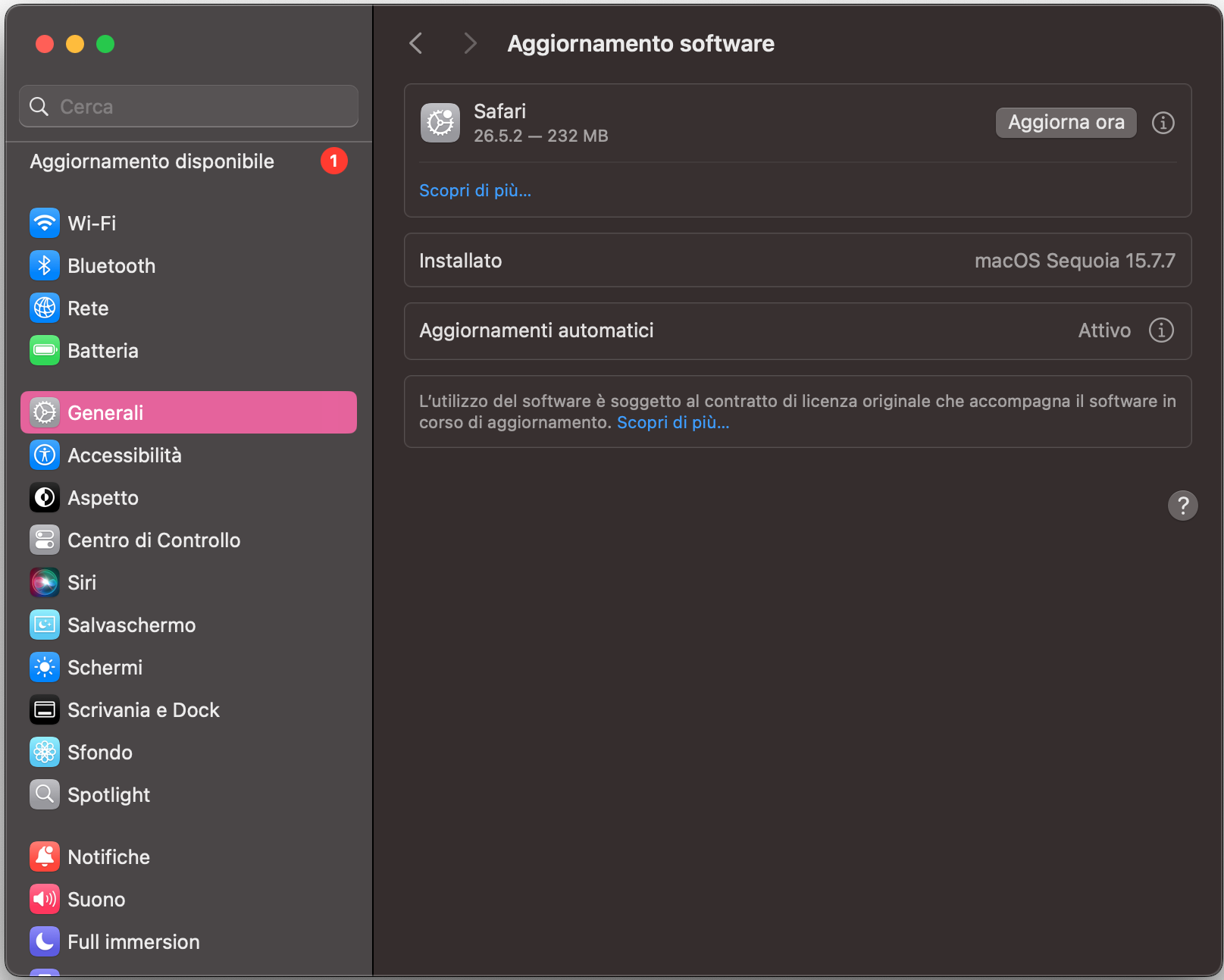Screen dimensions: 1224x980
Task: Open Suono sound settings
Action: click(189, 899)
